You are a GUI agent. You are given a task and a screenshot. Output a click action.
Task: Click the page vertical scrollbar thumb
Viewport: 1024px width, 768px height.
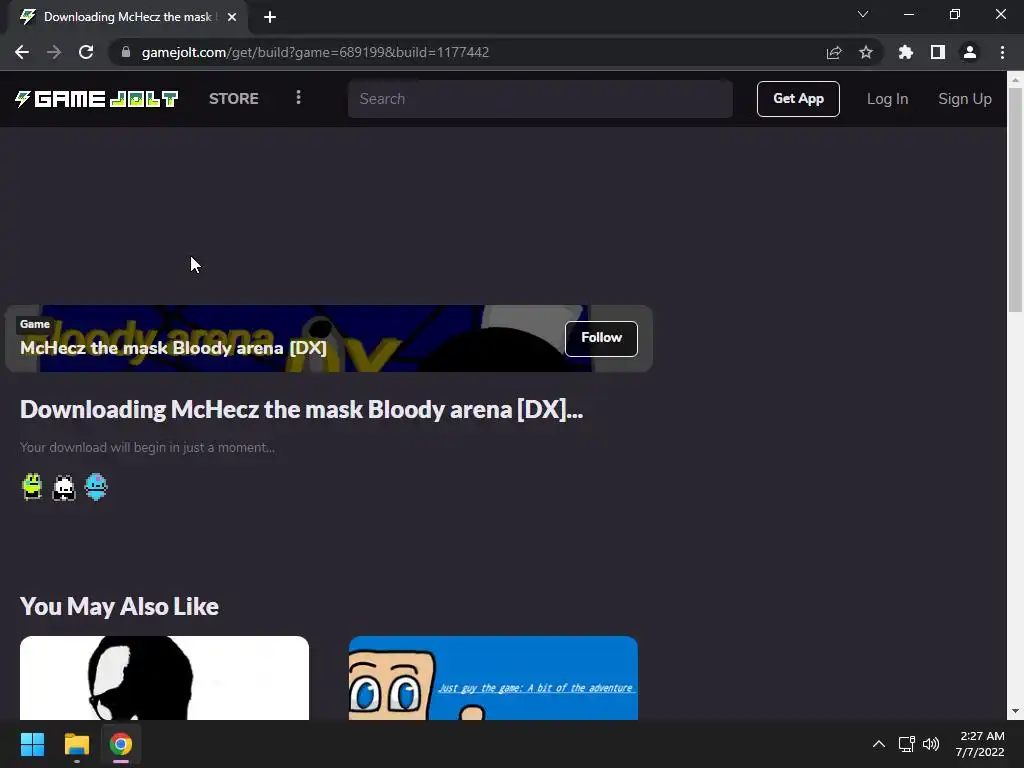click(1015, 200)
